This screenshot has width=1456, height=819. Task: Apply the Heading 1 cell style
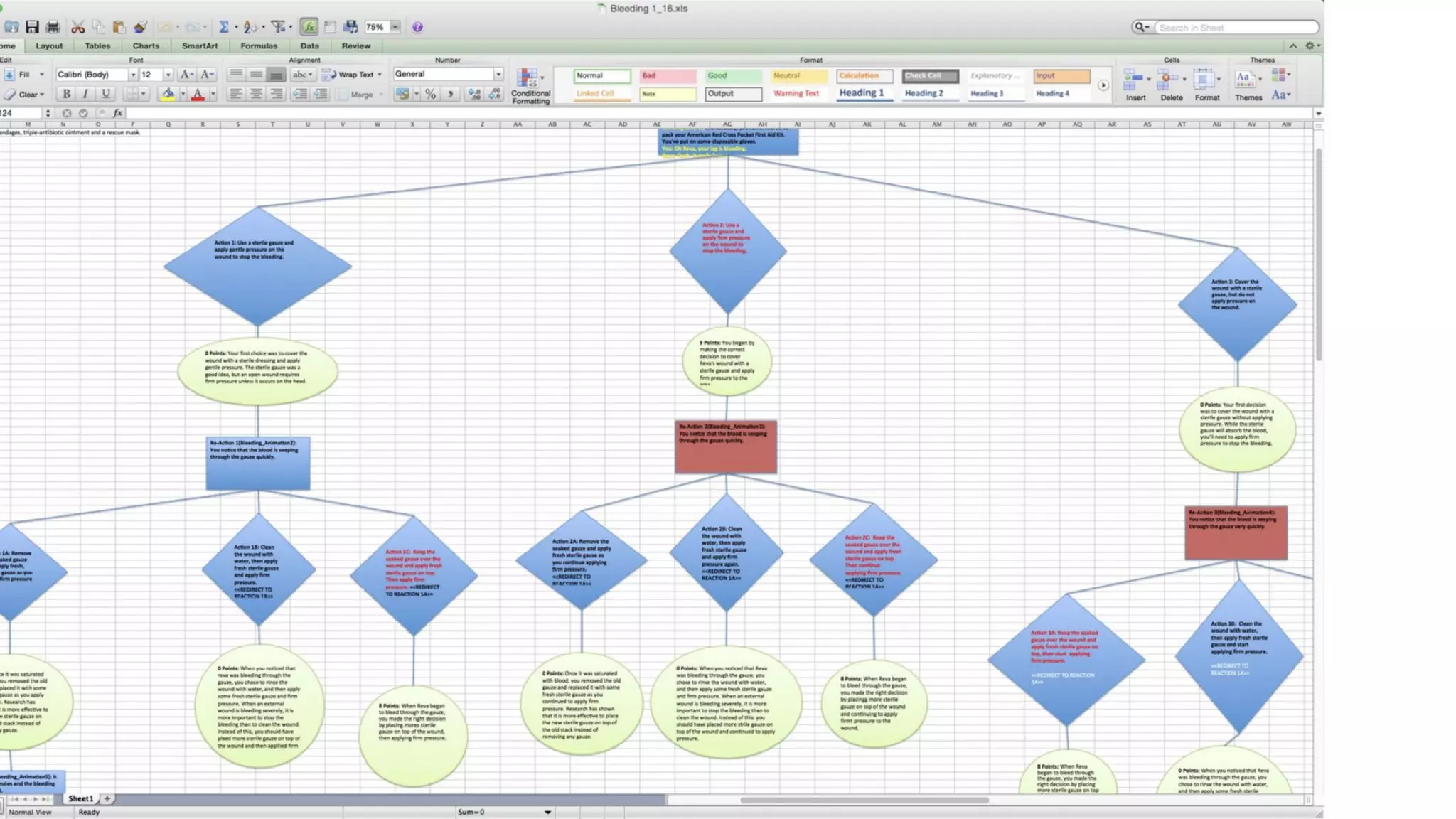862,93
